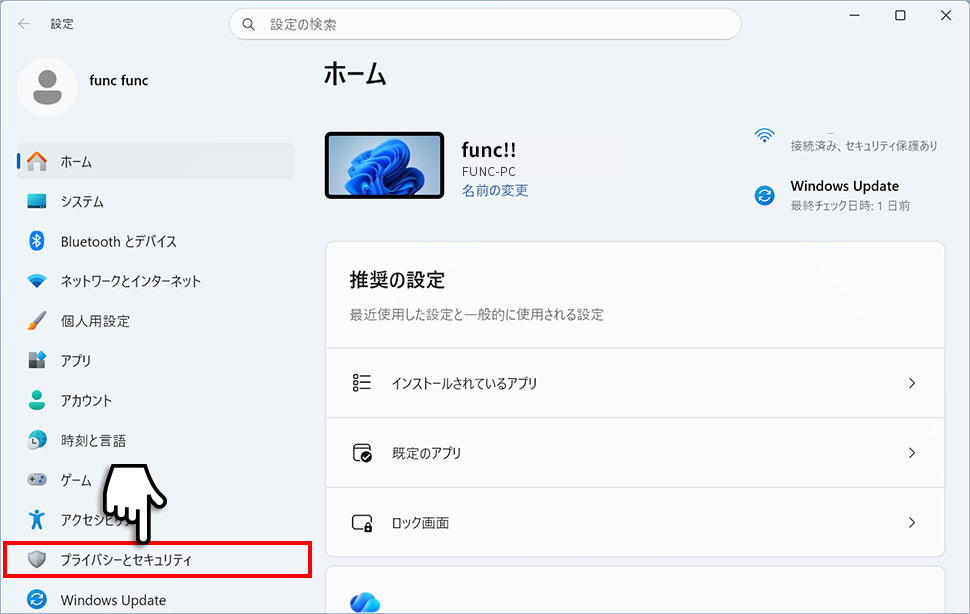Click the Wi-Fi status icon at top right
The height and width of the screenshot is (614, 970).
[x=765, y=135]
